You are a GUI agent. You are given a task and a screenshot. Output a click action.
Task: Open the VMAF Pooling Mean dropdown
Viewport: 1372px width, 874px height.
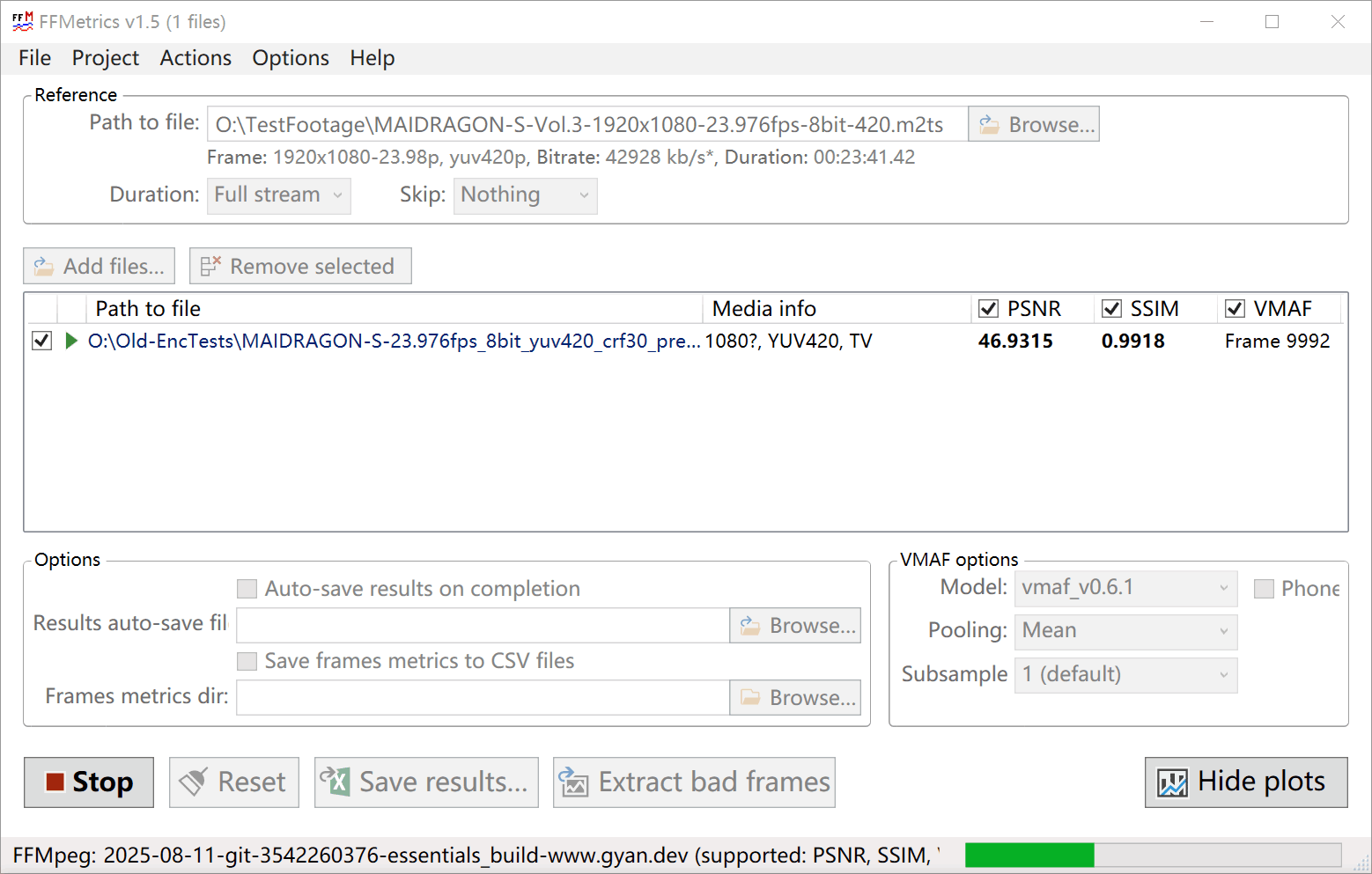[x=1125, y=631]
